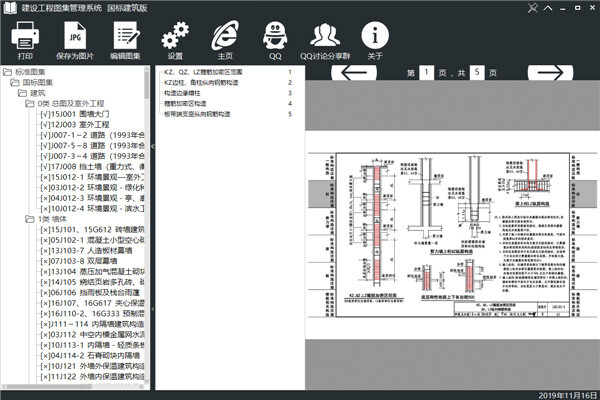This screenshot has height=400, width=600.
Task: Select 03J012-2 环境景观 atlas
Action: coord(92,188)
